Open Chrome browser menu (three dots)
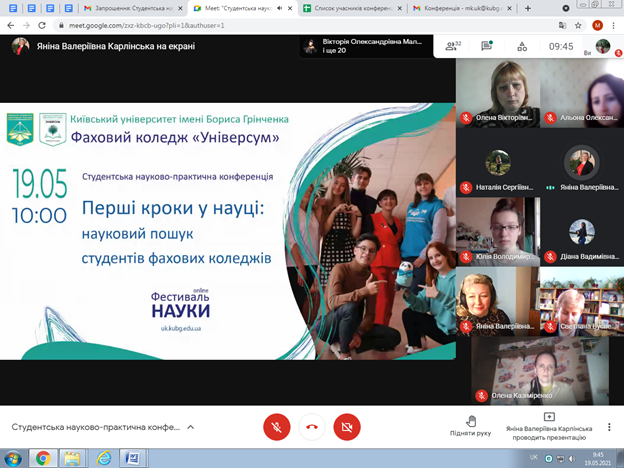 614,24
